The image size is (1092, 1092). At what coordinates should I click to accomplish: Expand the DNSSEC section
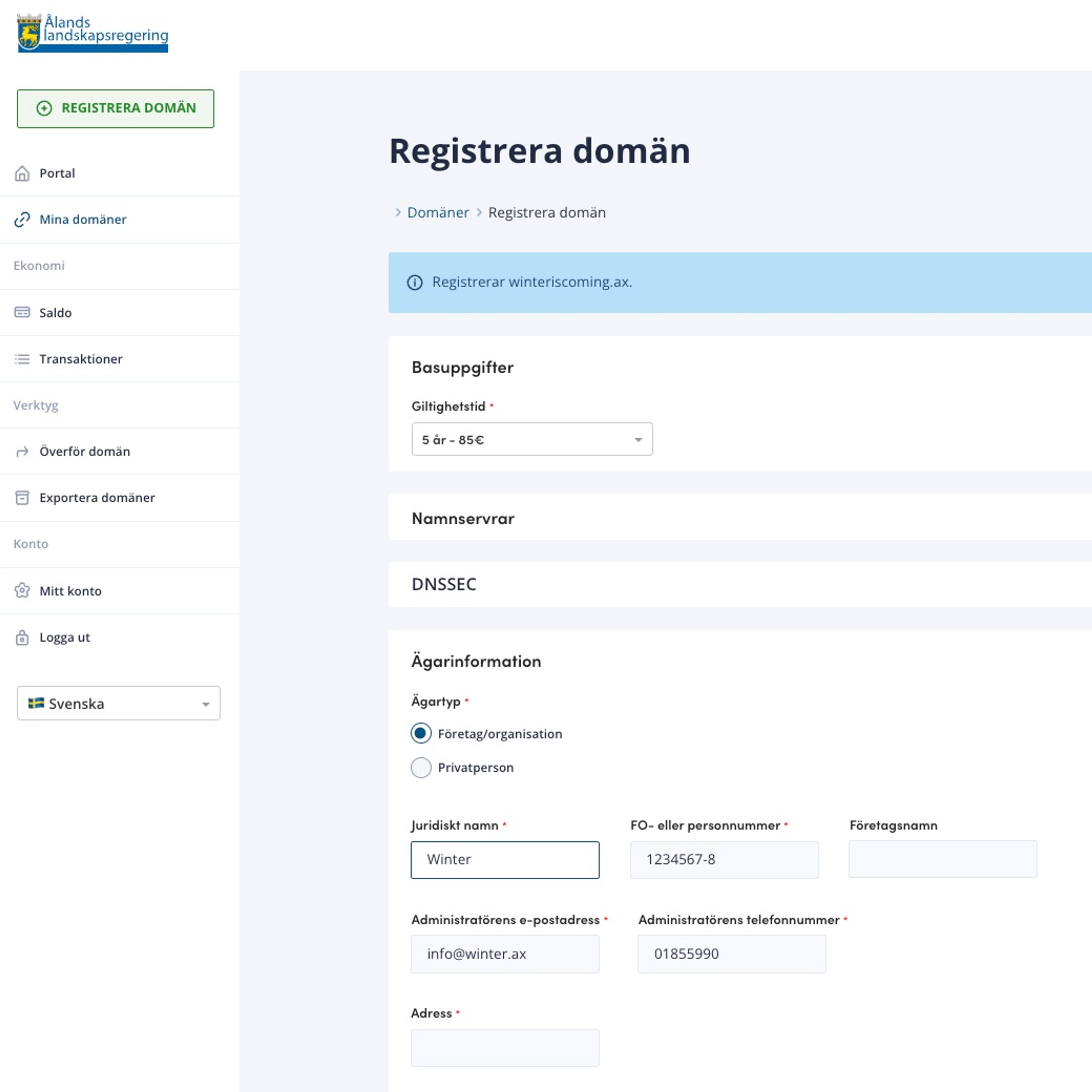click(x=444, y=584)
